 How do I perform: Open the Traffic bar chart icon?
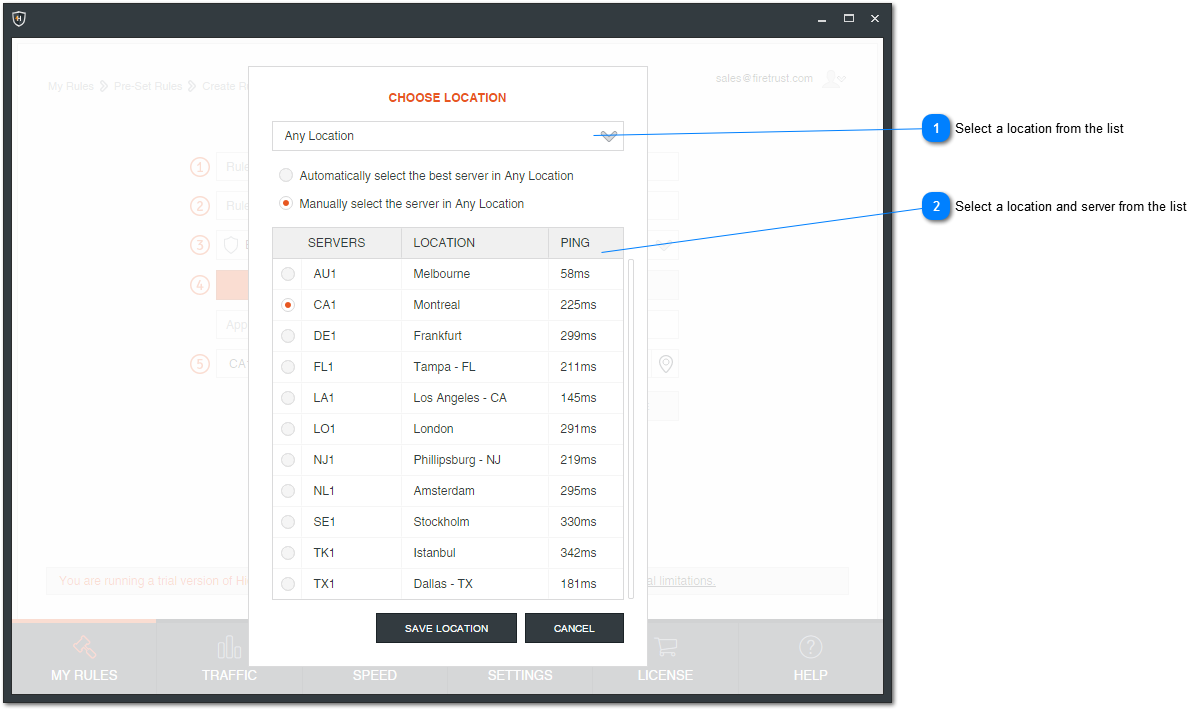[229, 647]
